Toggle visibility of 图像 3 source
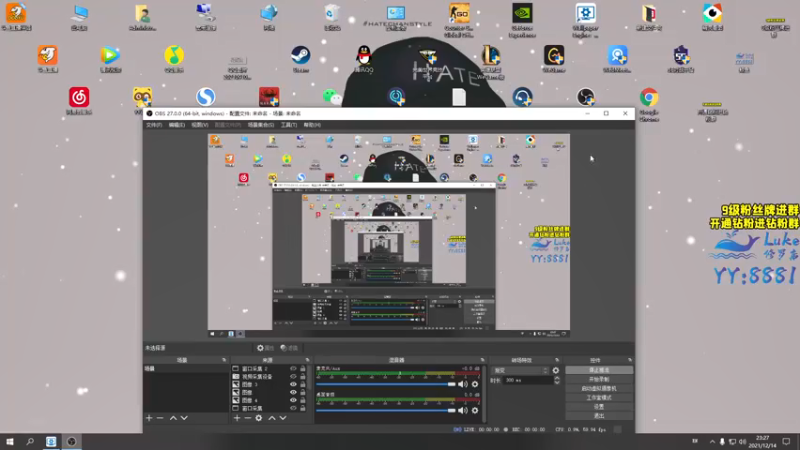 (x=293, y=384)
